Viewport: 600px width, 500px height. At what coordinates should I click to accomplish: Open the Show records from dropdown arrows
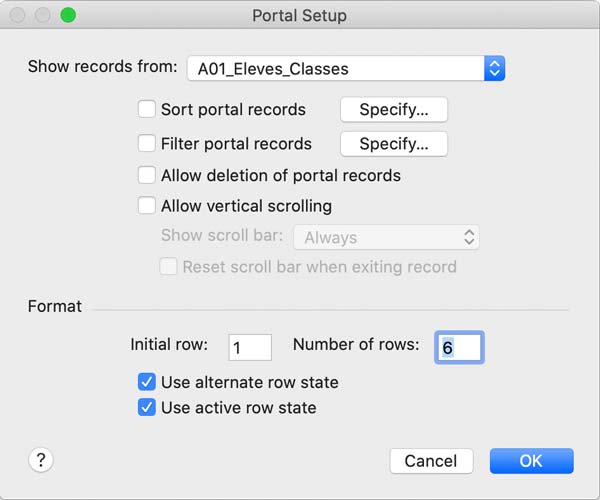pos(494,68)
